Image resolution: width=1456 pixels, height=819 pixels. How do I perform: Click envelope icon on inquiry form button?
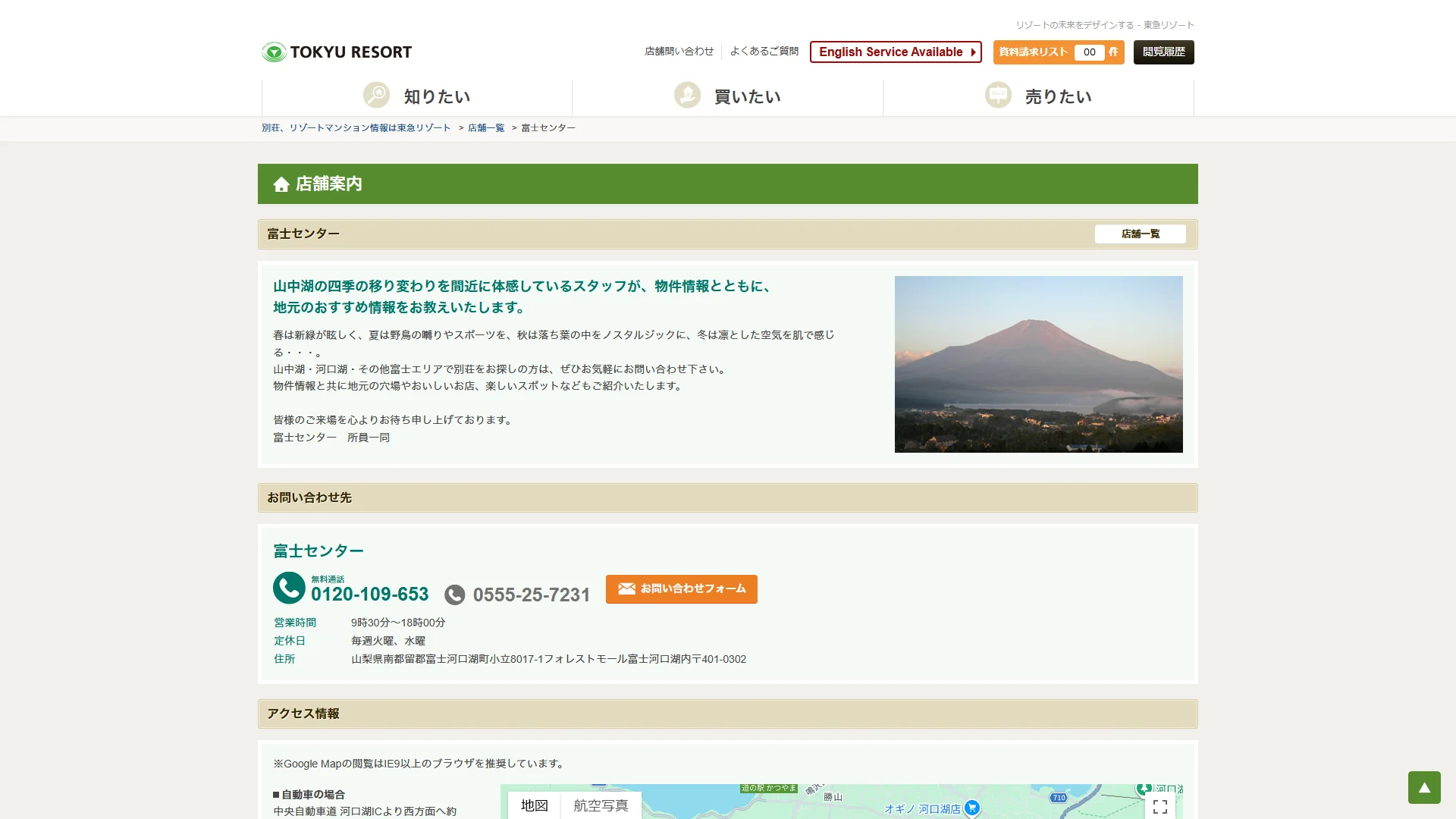[626, 588]
